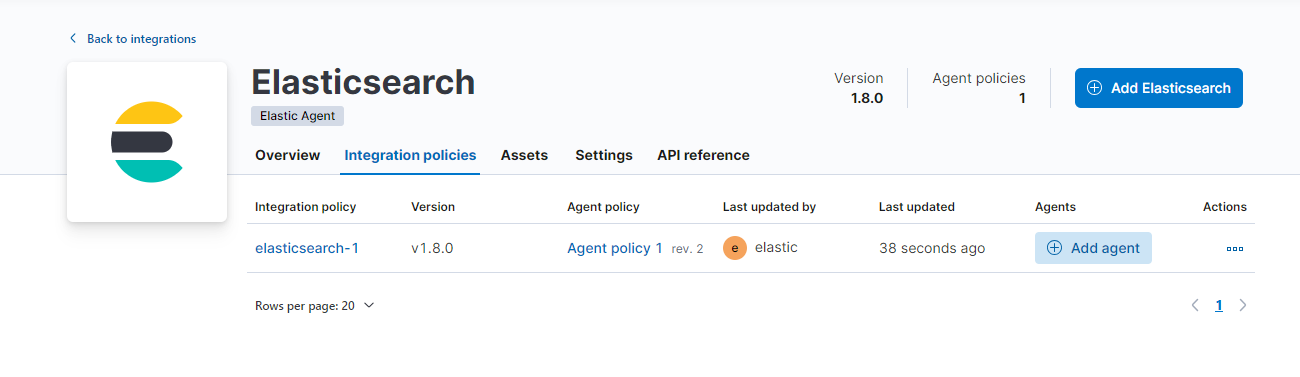Click the Add agent button
The height and width of the screenshot is (377, 1300).
[1093, 248]
